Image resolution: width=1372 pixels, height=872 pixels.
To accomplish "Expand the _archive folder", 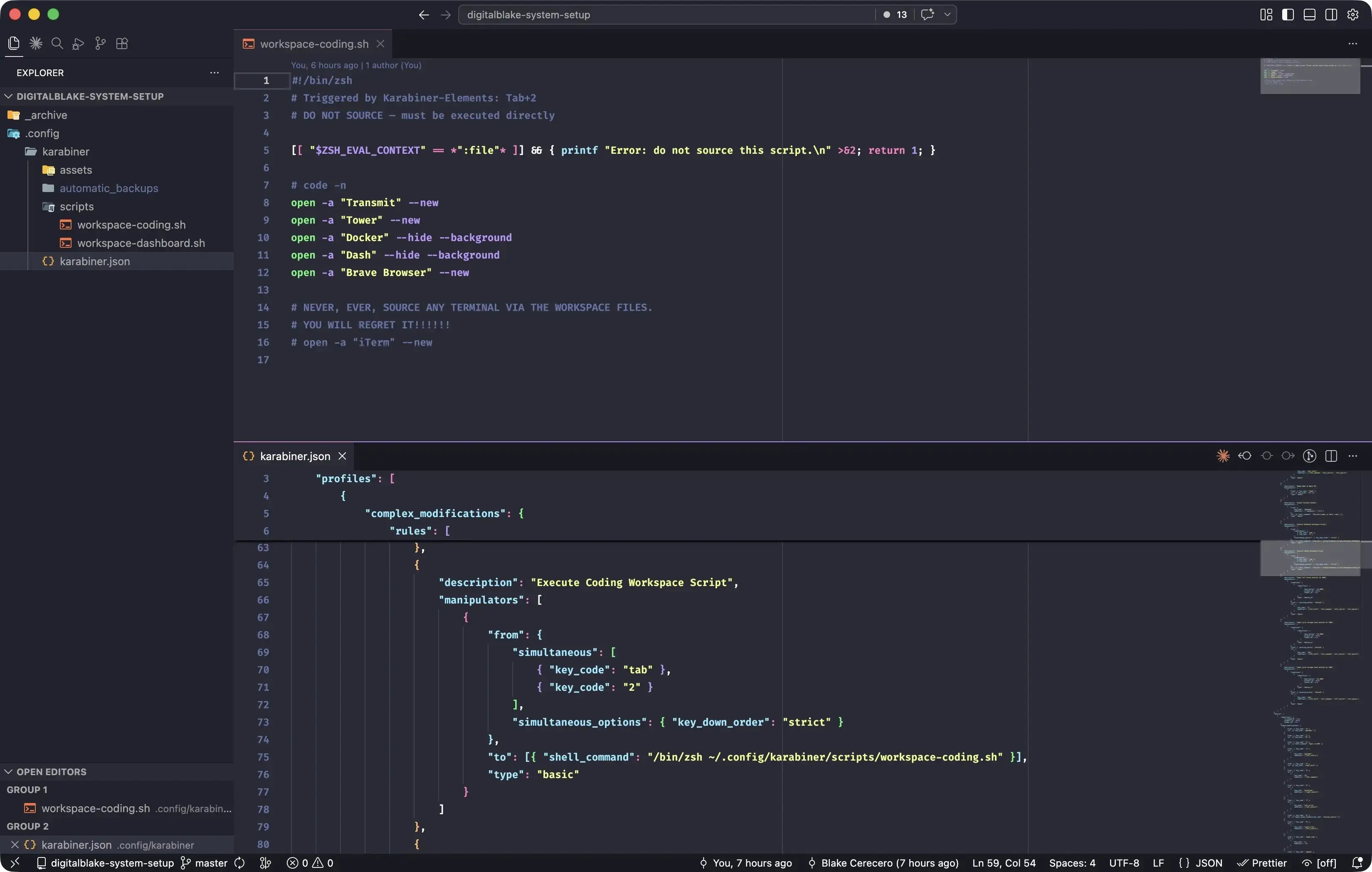I will click(116, 115).
